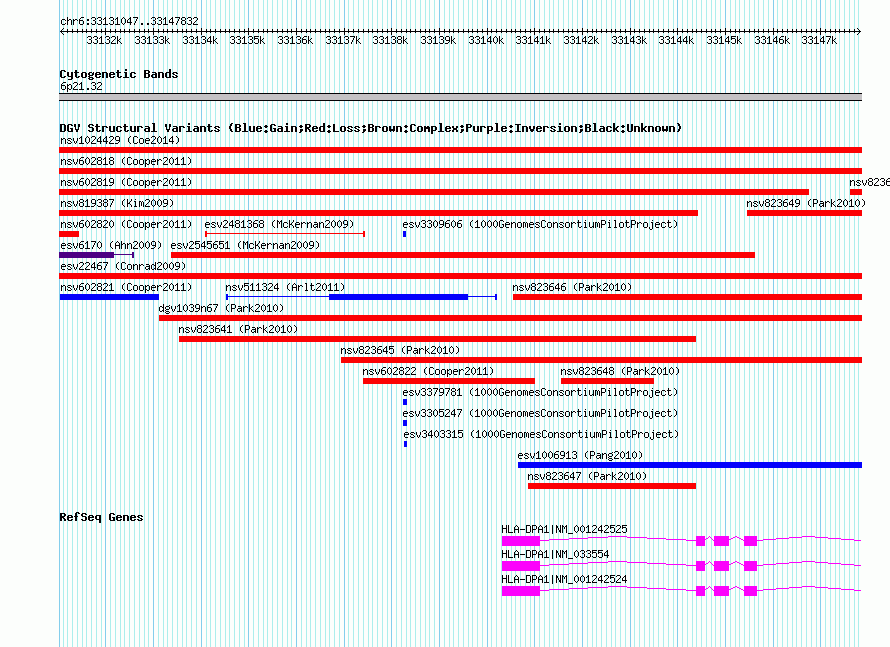Select the chr6:33131047..33147832 coordinate label
Viewport: 890px width, 647px height.
pos(129,21)
